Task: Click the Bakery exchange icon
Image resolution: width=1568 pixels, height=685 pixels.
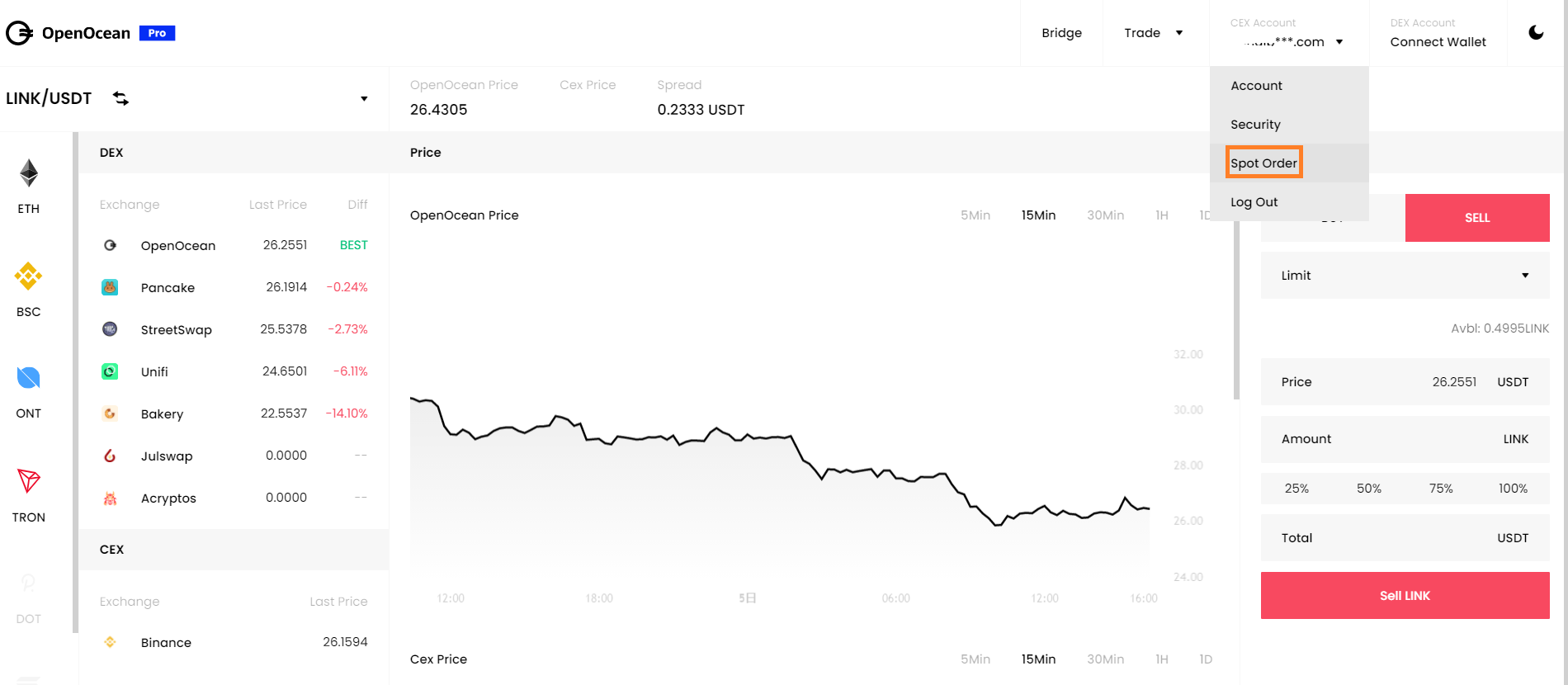Action: coord(110,413)
